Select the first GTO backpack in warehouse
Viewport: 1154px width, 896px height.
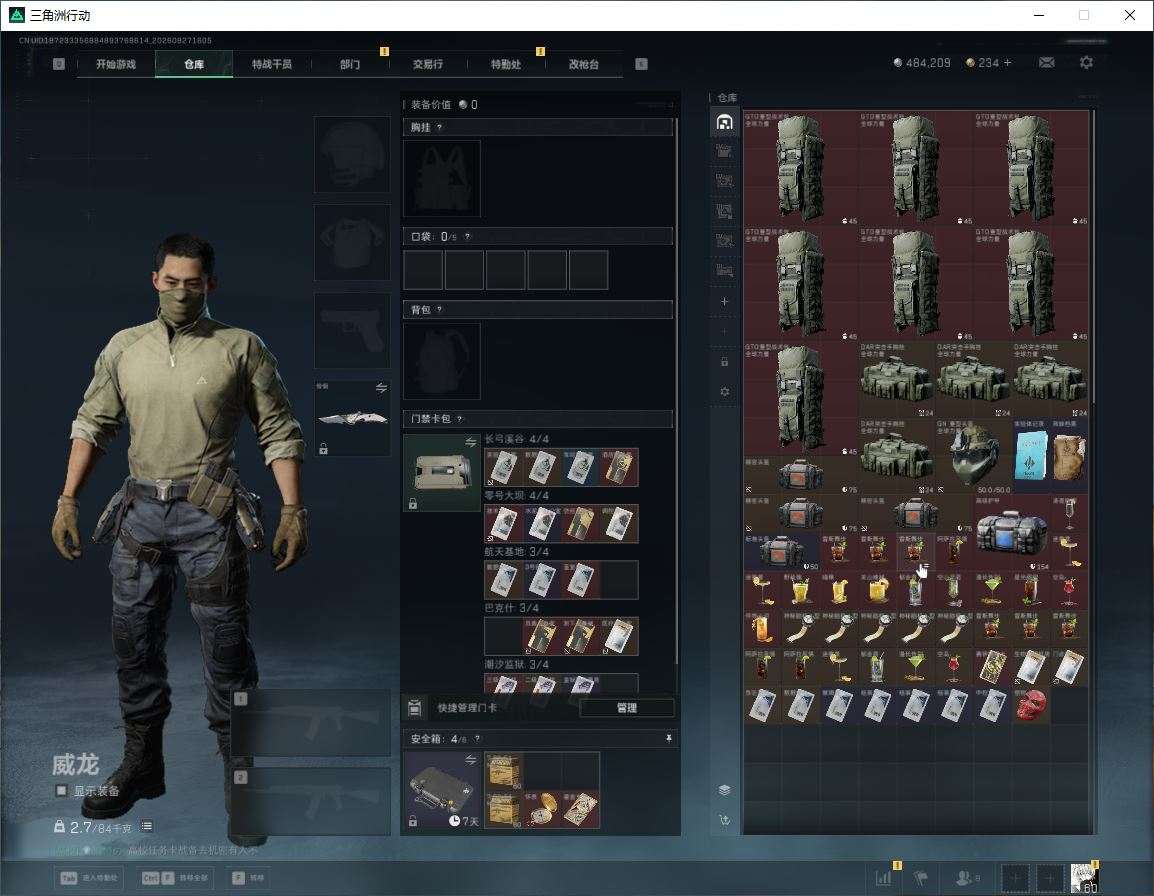801,169
